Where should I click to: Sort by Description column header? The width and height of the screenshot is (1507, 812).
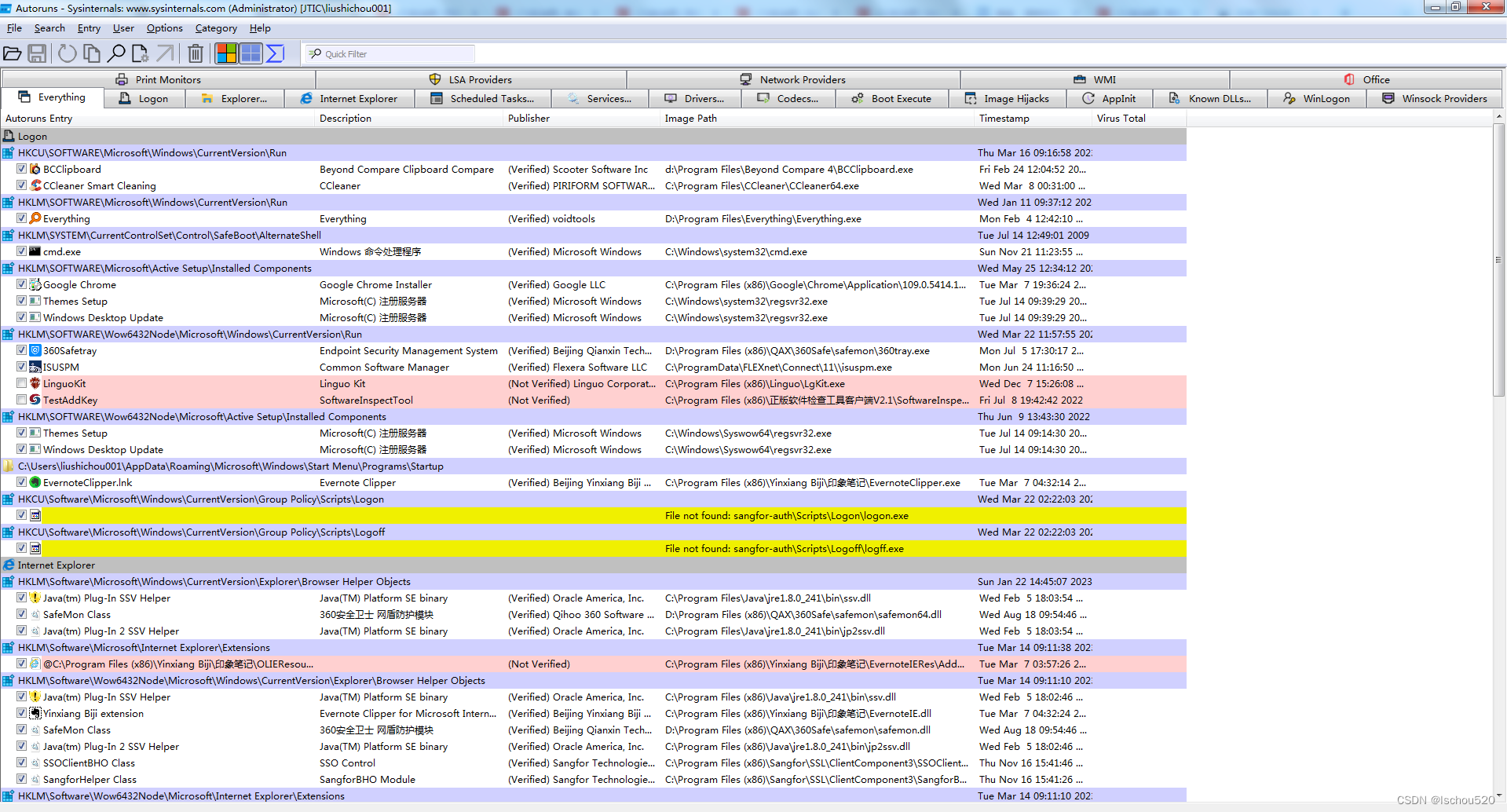coord(408,119)
